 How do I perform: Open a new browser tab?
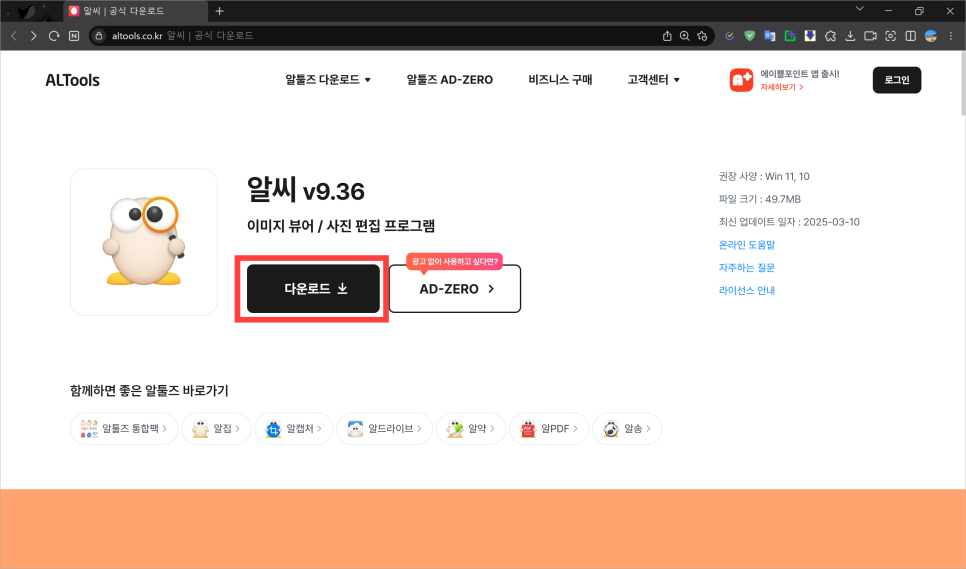pos(219,10)
